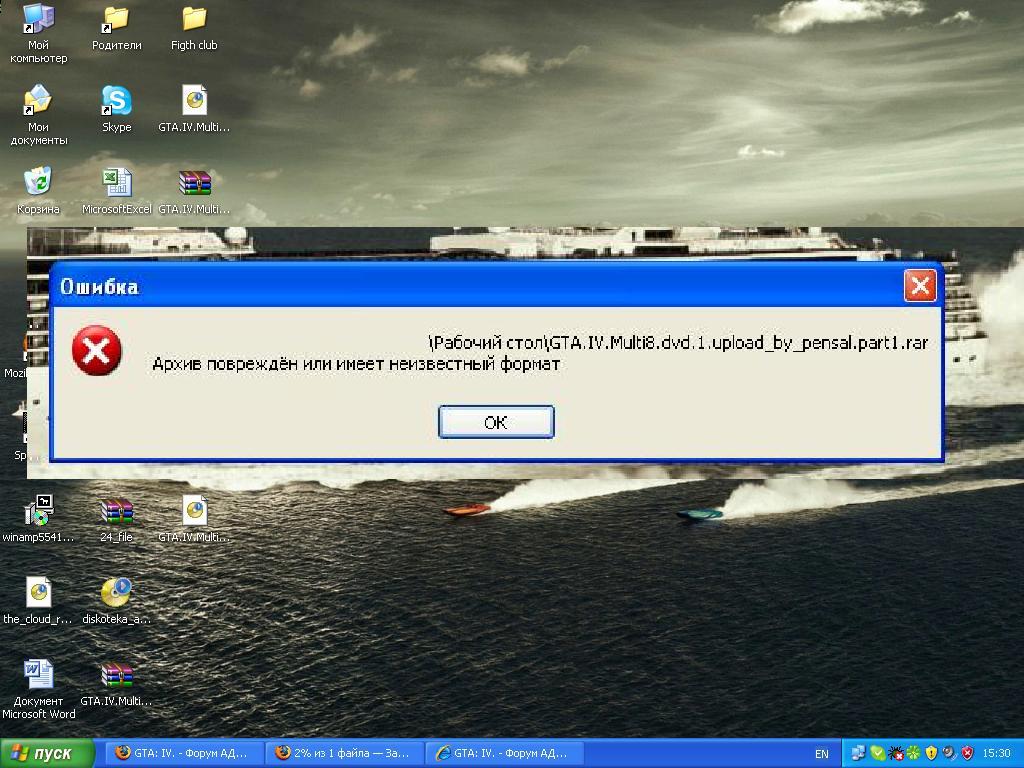Image resolution: width=1024 pixels, height=768 pixels.
Task: Select the 24_file WinRAR archive
Action: [x=116, y=511]
